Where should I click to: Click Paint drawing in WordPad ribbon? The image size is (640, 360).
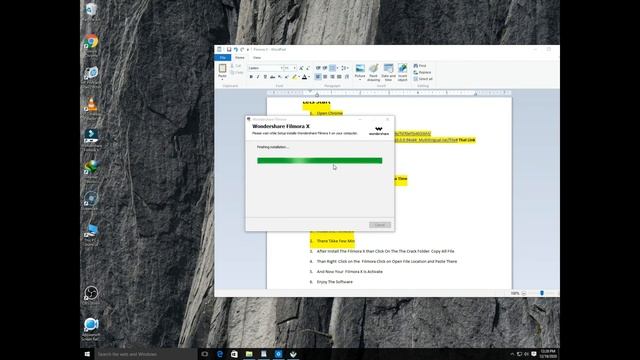[373, 73]
